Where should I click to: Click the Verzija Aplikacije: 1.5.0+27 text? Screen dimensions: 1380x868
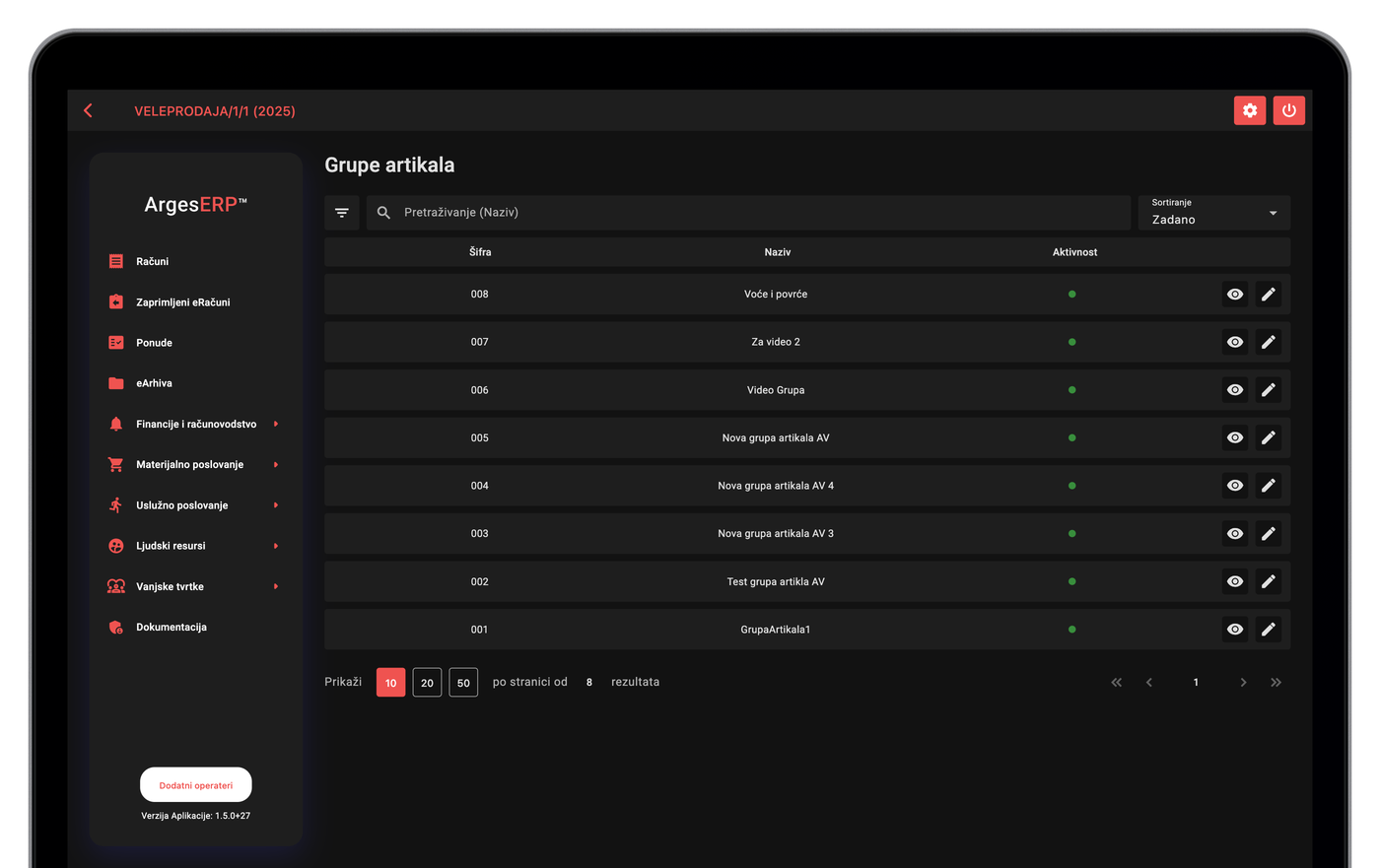coord(196,816)
